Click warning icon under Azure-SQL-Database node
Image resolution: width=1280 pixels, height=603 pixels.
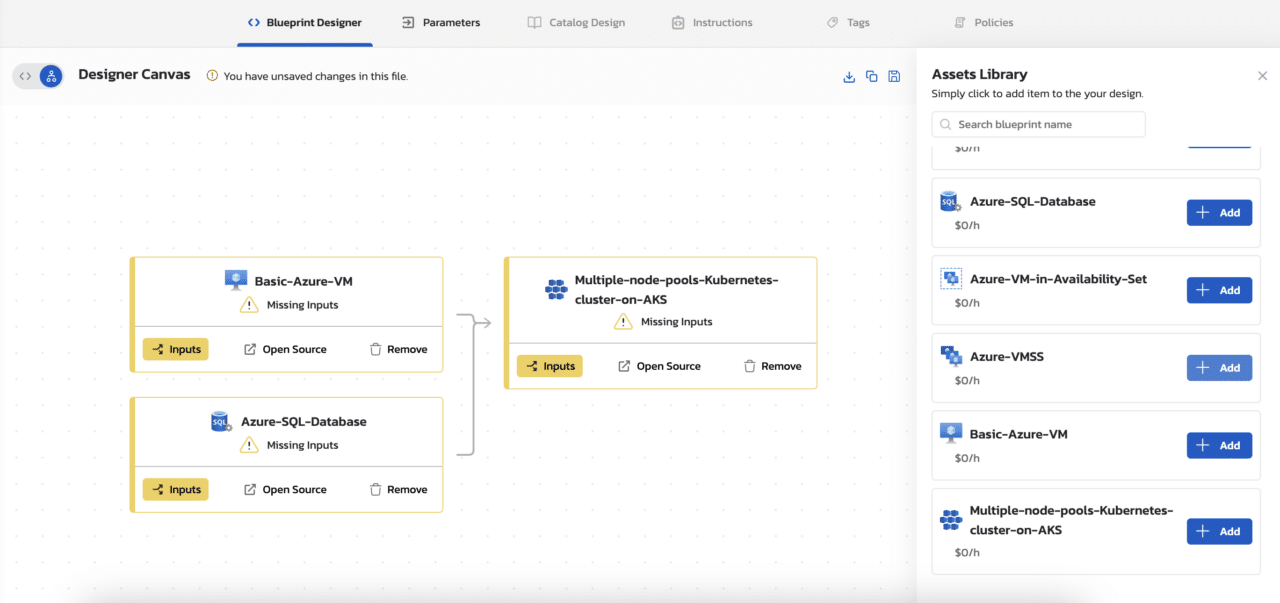click(249, 445)
